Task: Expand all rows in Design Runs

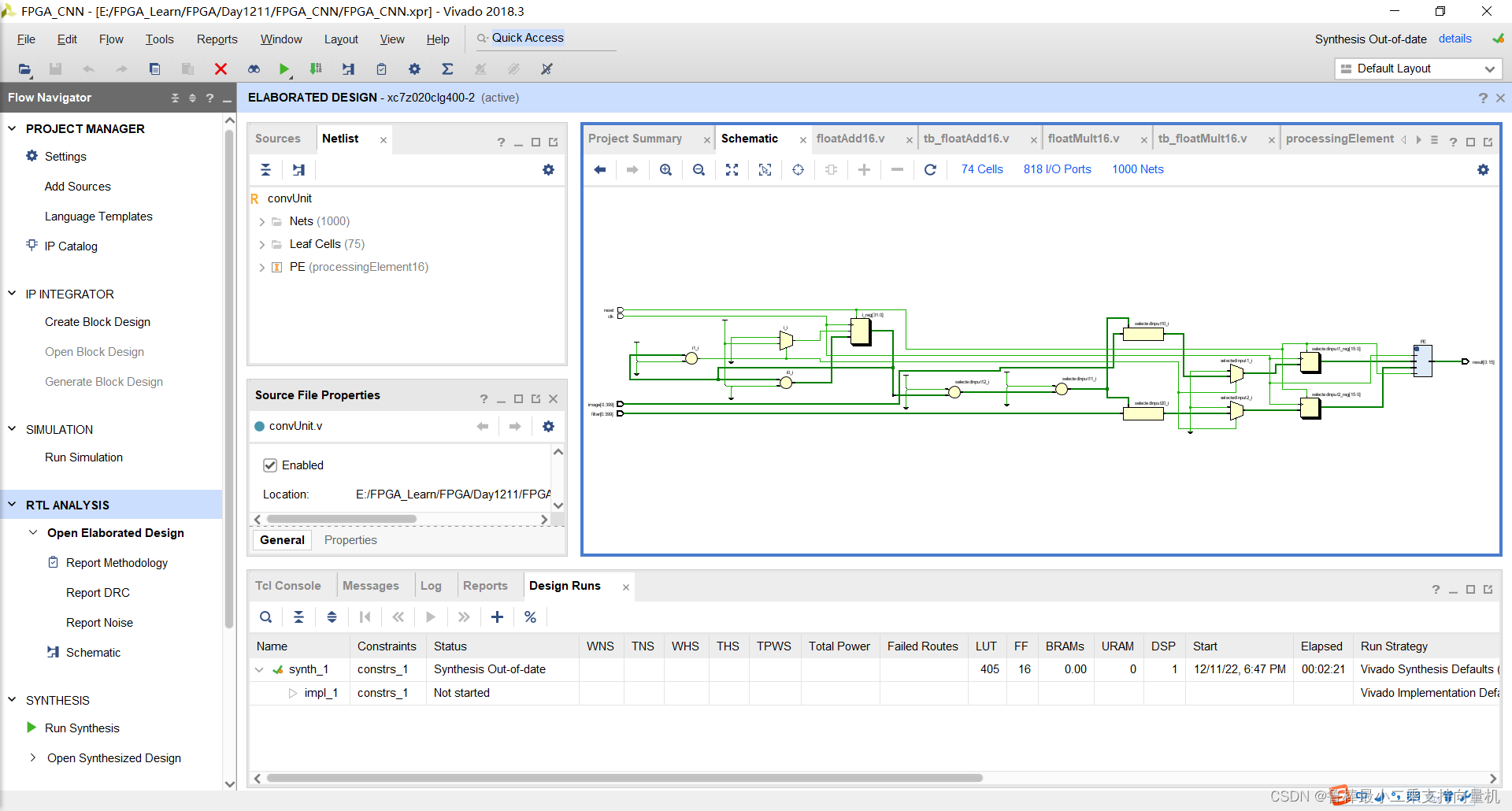Action: pyautogui.click(x=332, y=617)
